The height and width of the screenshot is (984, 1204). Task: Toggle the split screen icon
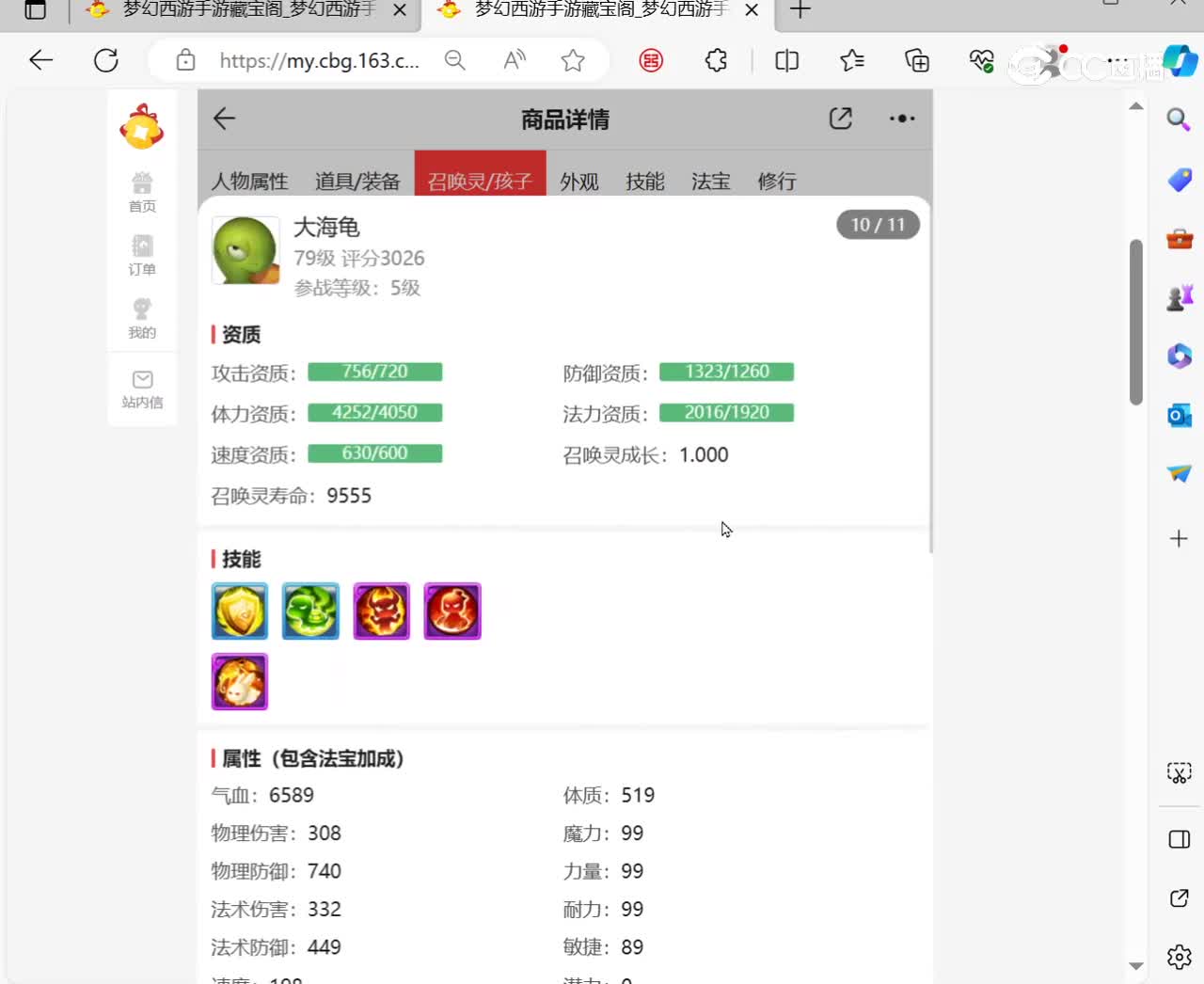click(x=787, y=61)
